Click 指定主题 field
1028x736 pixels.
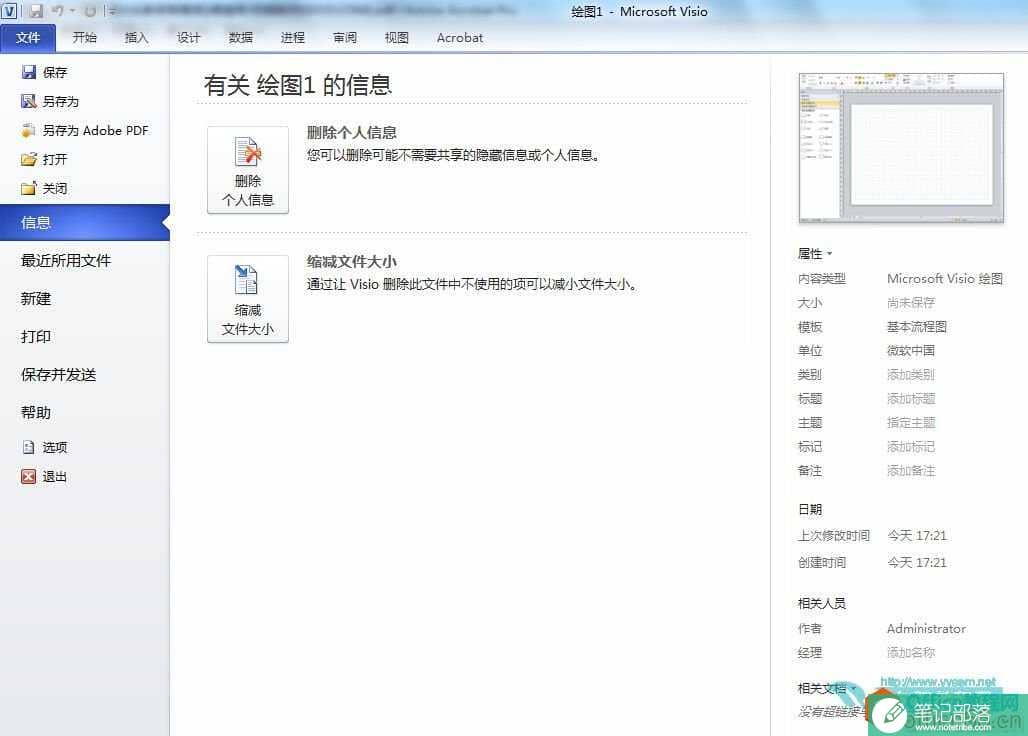coord(911,423)
